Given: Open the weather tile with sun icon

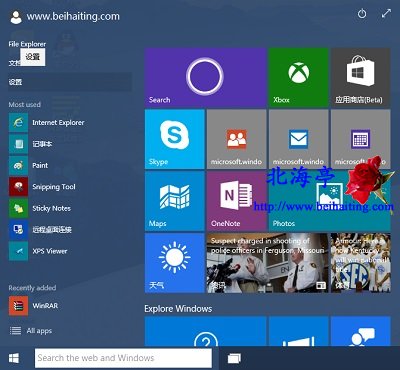Looking at the screenshot, I should [x=174, y=263].
